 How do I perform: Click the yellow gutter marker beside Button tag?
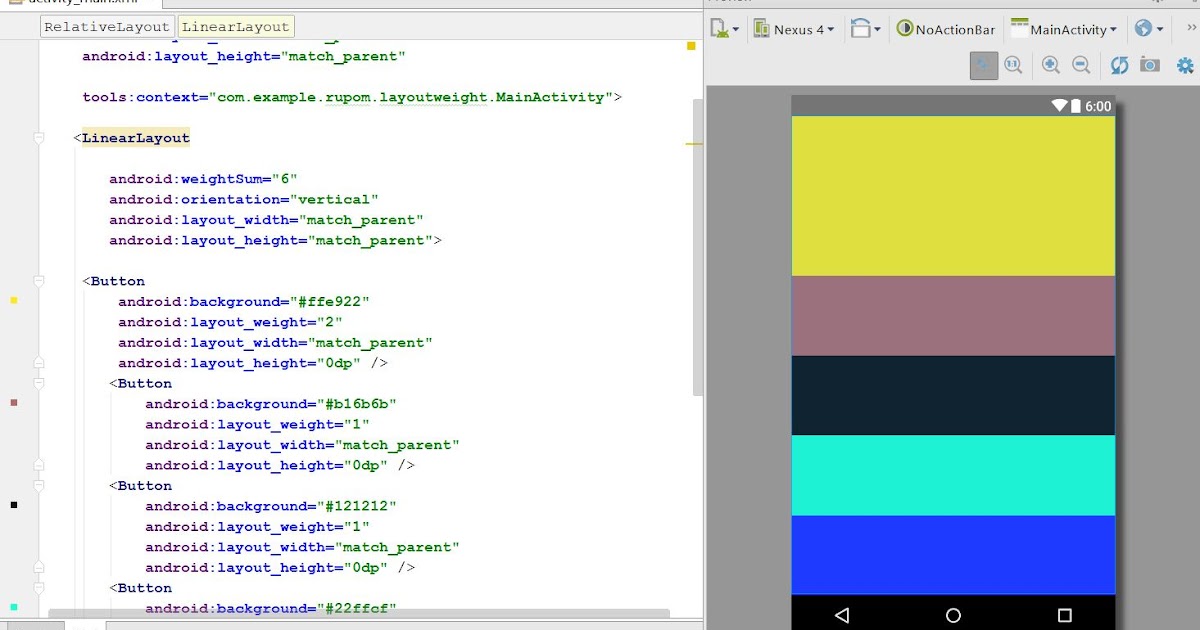(x=13, y=299)
